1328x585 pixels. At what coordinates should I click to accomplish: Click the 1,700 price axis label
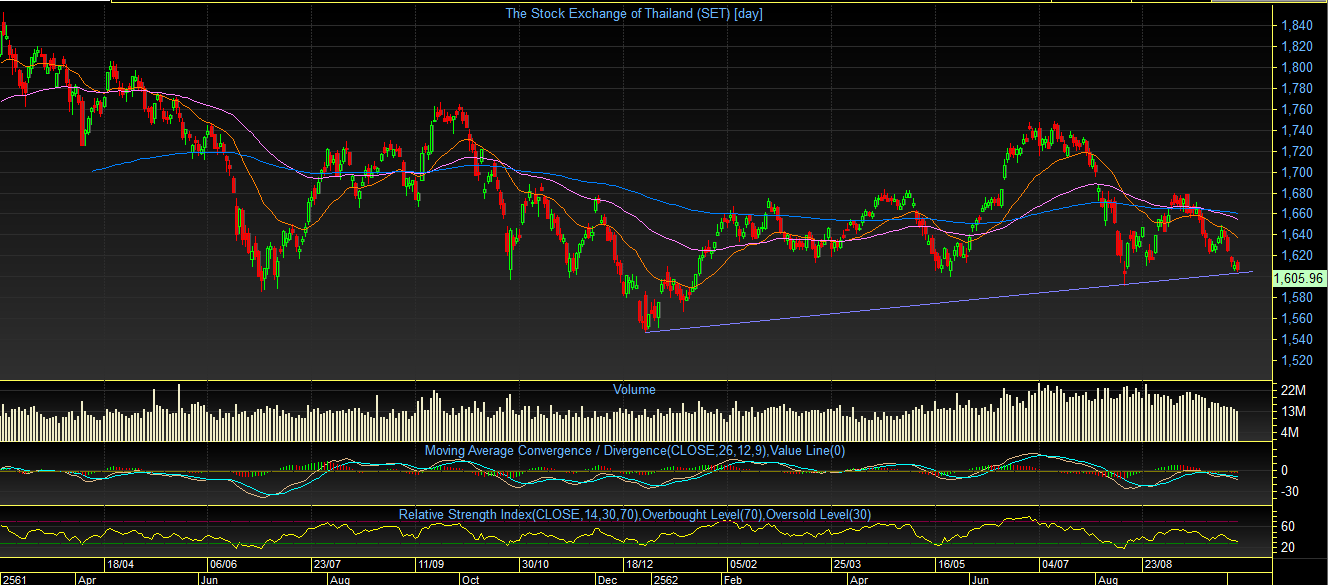pyautogui.click(x=1296, y=172)
